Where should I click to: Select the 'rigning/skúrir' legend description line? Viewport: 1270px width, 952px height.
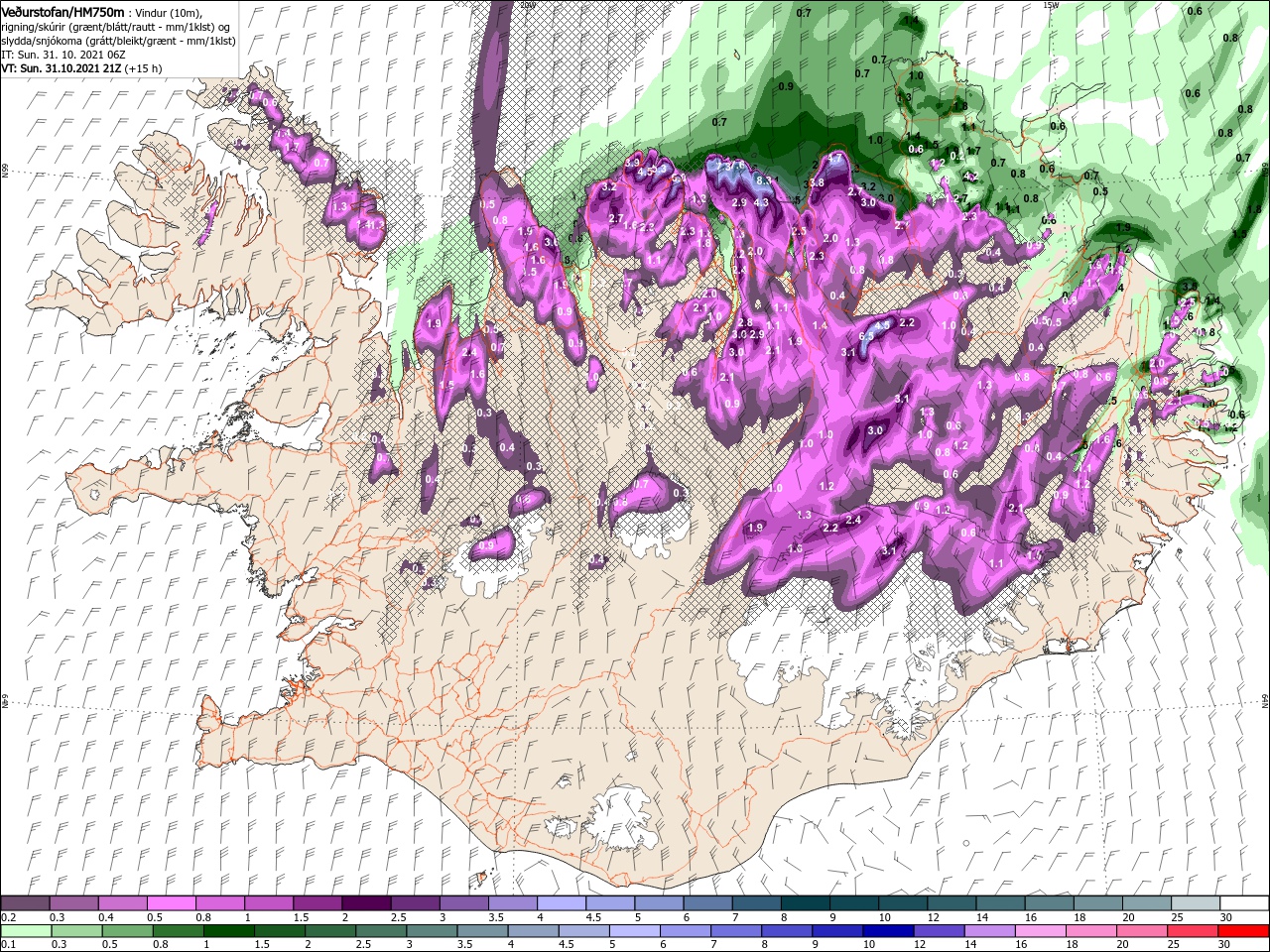click(116, 27)
